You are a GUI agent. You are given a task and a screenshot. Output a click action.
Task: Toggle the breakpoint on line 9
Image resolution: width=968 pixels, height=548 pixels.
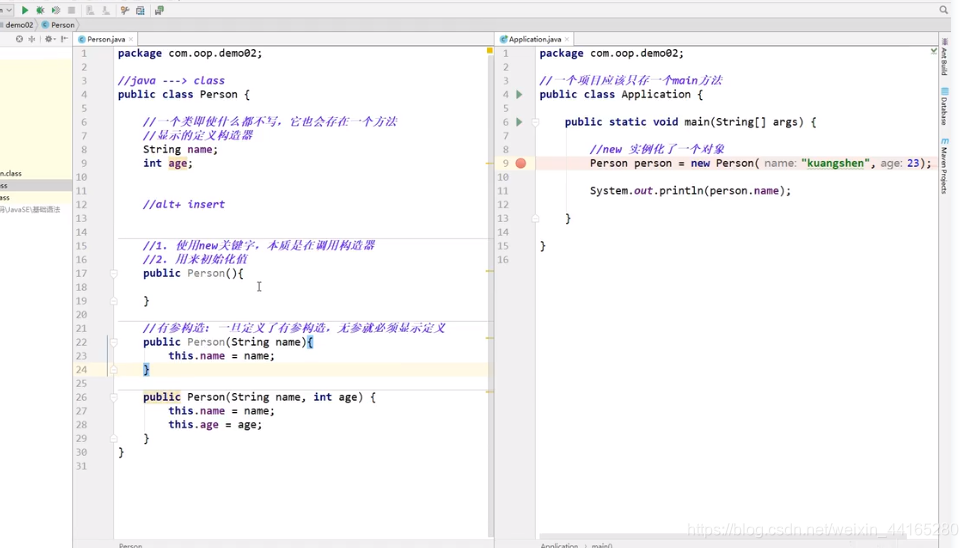coord(521,164)
